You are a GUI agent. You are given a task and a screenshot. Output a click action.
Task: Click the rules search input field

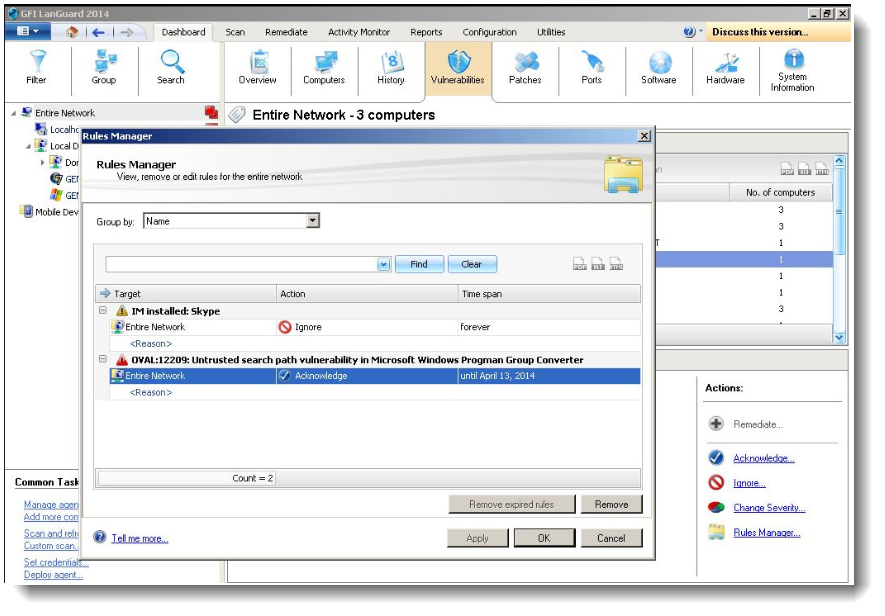240,265
